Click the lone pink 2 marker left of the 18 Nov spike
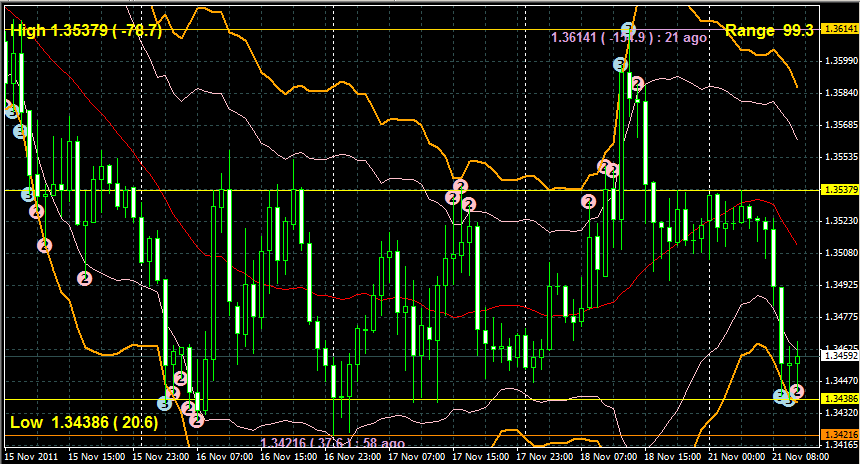The image size is (860, 464). pyautogui.click(x=589, y=201)
